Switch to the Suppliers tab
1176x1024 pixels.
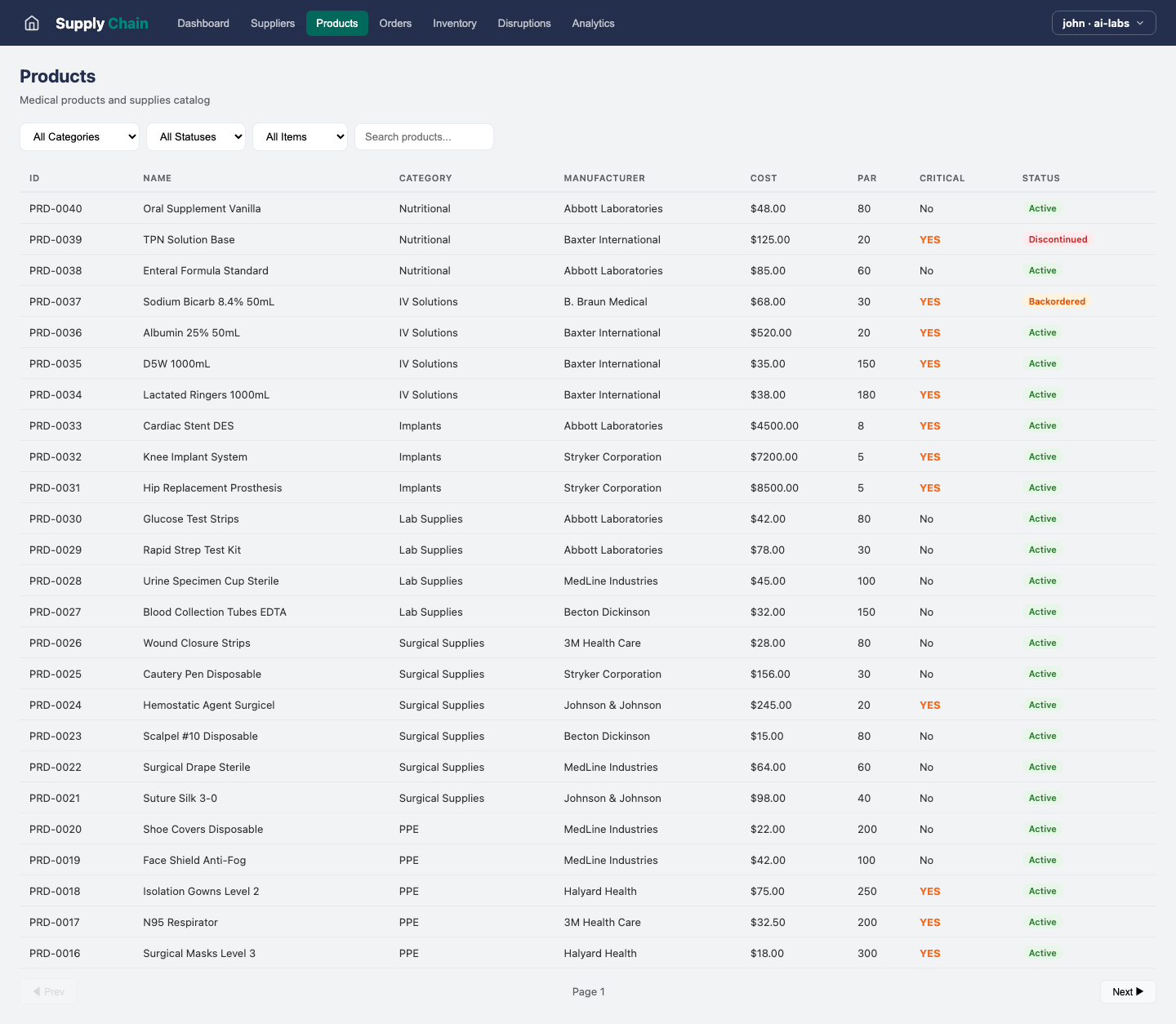click(x=273, y=23)
